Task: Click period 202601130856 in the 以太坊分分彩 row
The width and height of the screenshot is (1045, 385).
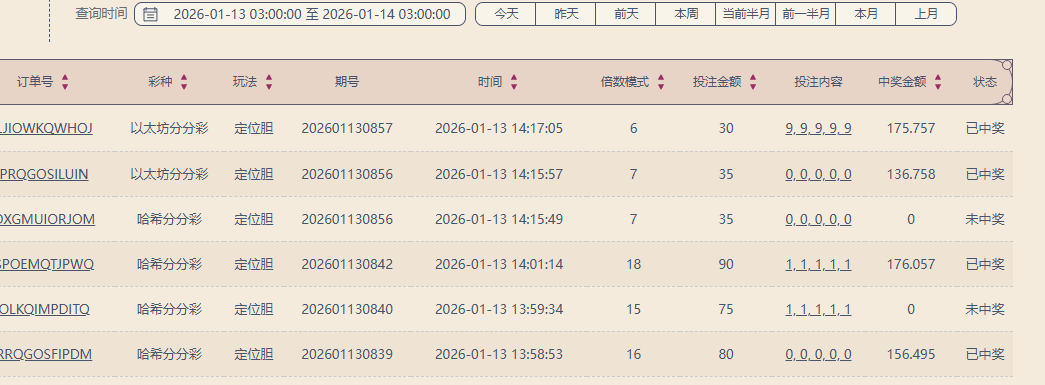Action: (x=347, y=175)
